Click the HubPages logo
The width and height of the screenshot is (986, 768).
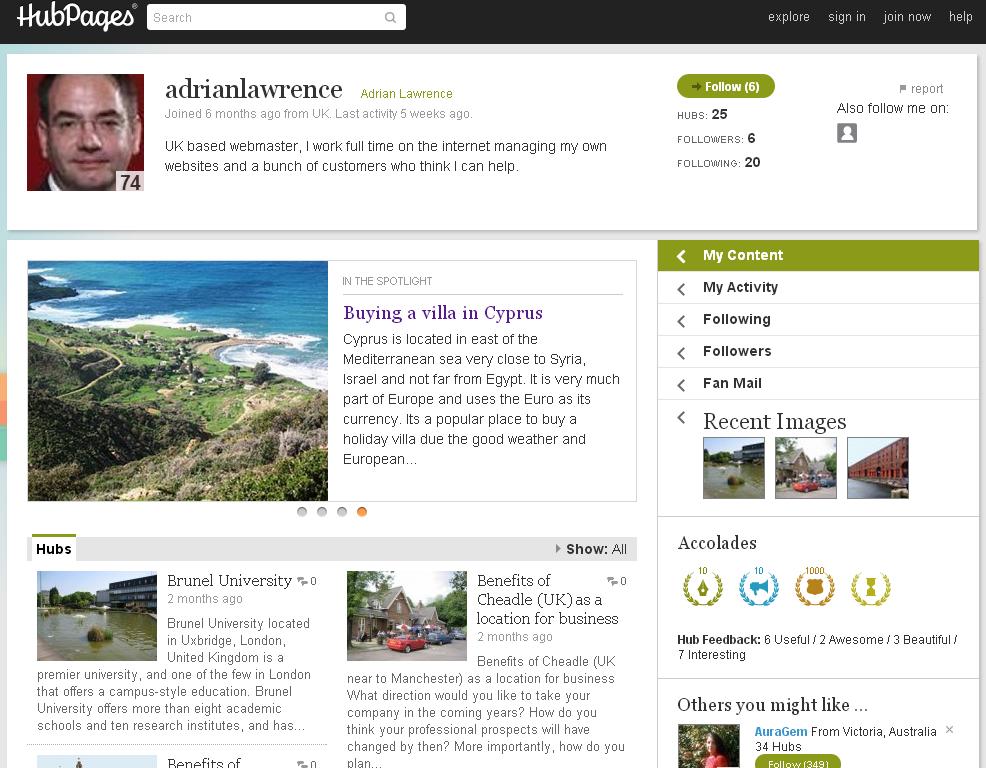75,17
